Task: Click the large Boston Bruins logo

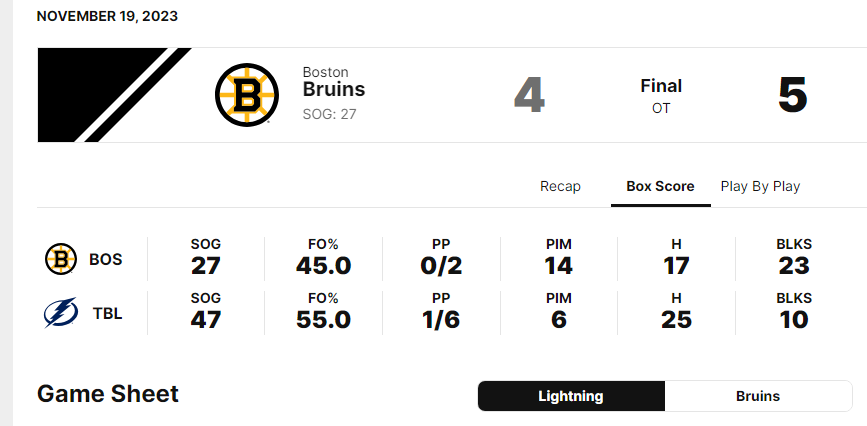Action: [246, 95]
